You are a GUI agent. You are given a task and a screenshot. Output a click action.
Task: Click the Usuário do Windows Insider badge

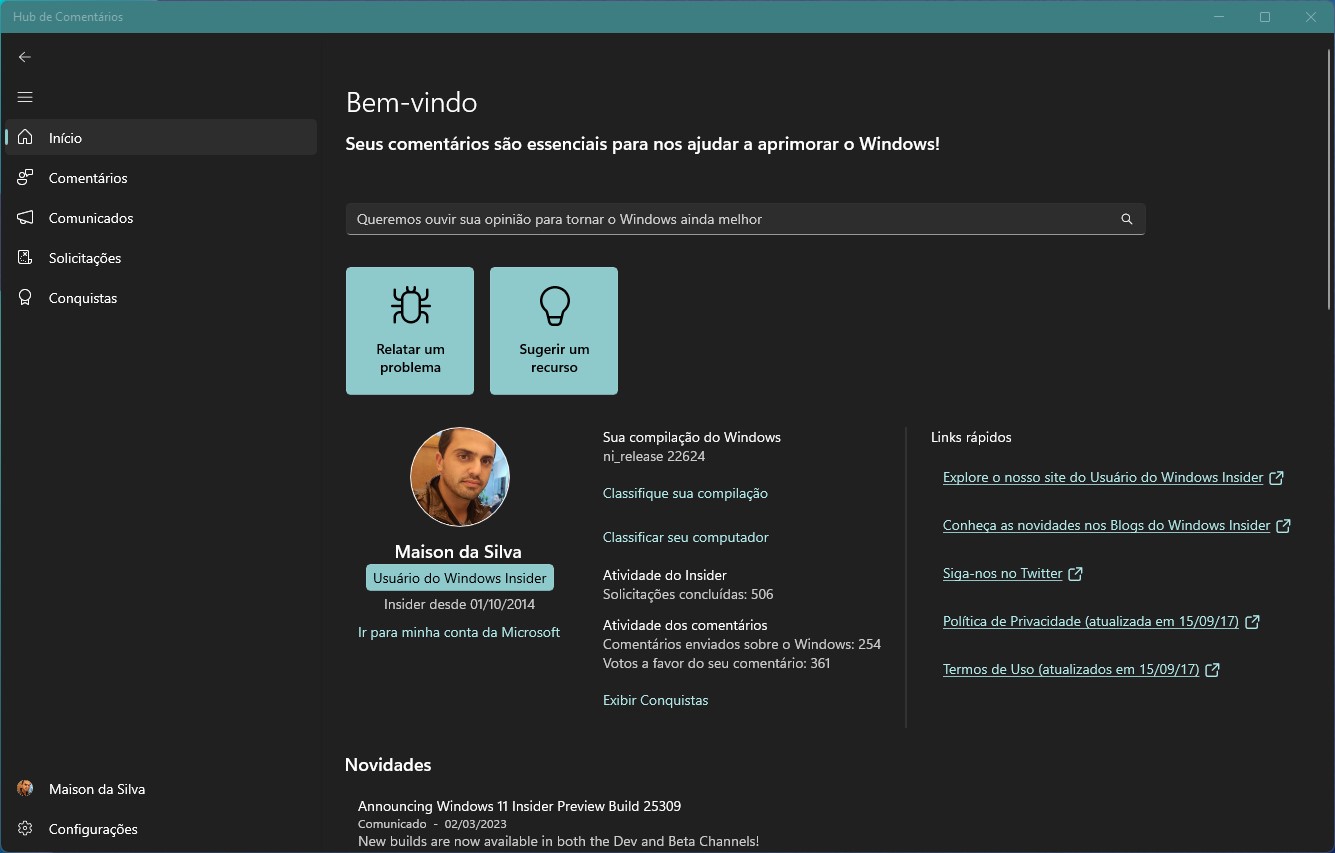458,577
